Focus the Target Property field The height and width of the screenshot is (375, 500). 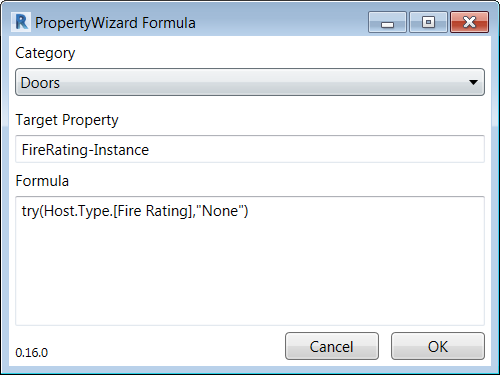[x=250, y=149]
